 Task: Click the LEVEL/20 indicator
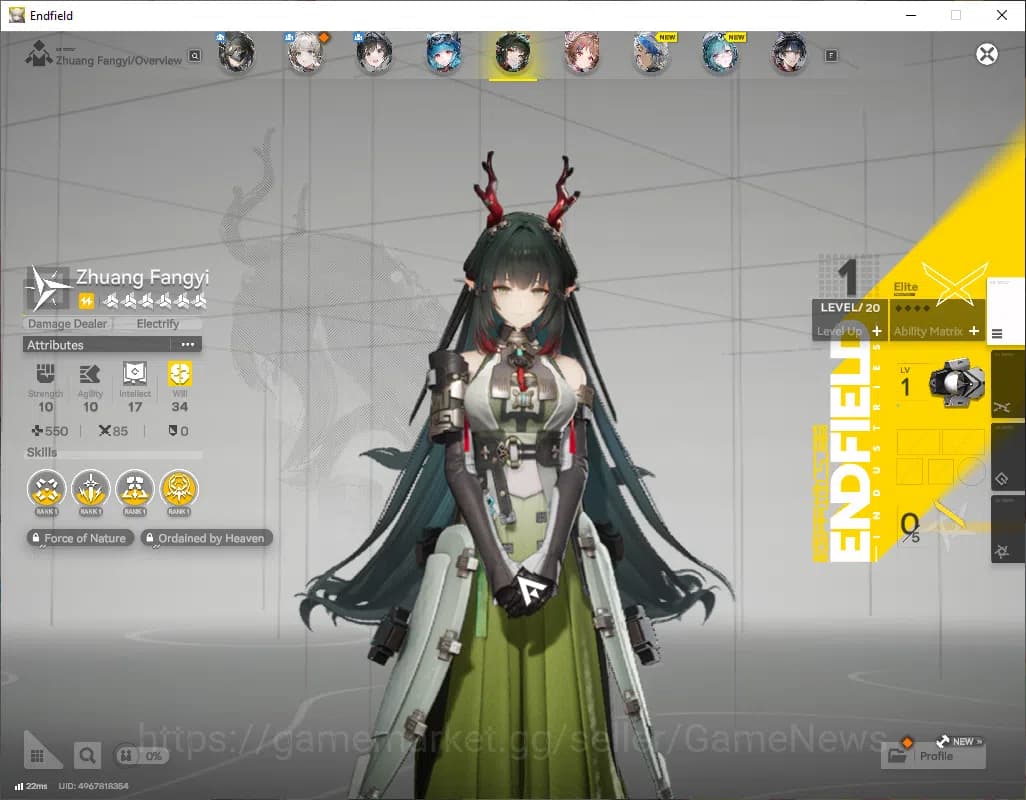click(850, 307)
